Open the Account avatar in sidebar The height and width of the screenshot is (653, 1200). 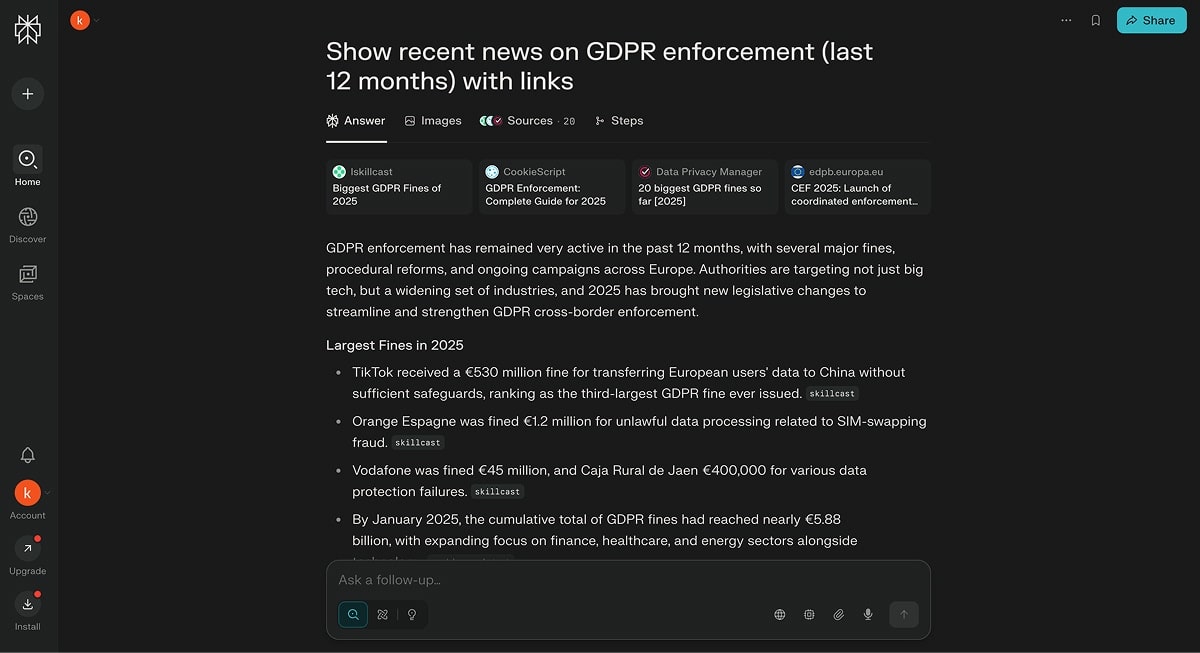click(x=28, y=493)
